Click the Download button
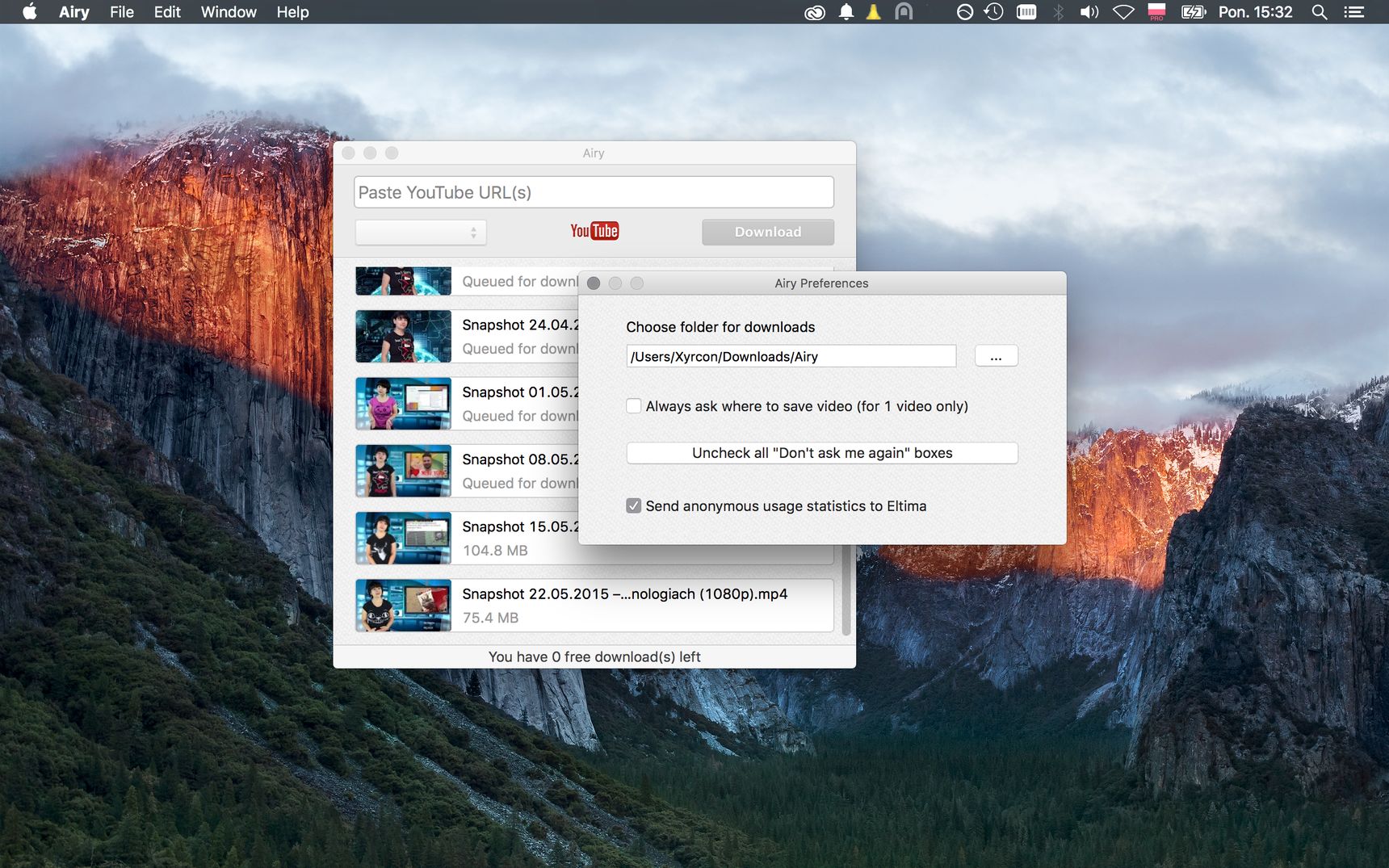This screenshot has width=1389, height=868. coord(768,232)
